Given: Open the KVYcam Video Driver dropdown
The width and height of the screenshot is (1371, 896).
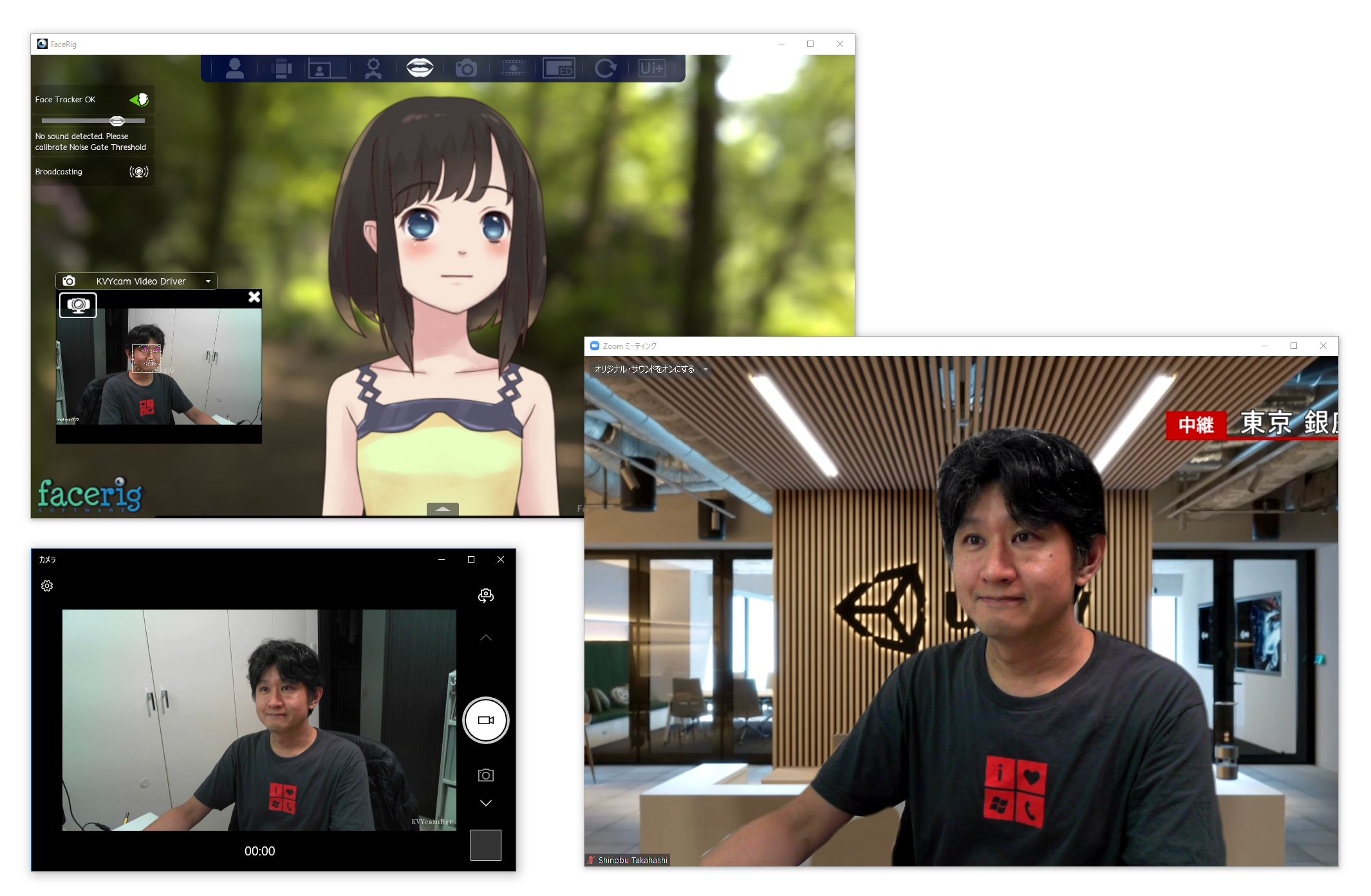Looking at the screenshot, I should [x=208, y=281].
